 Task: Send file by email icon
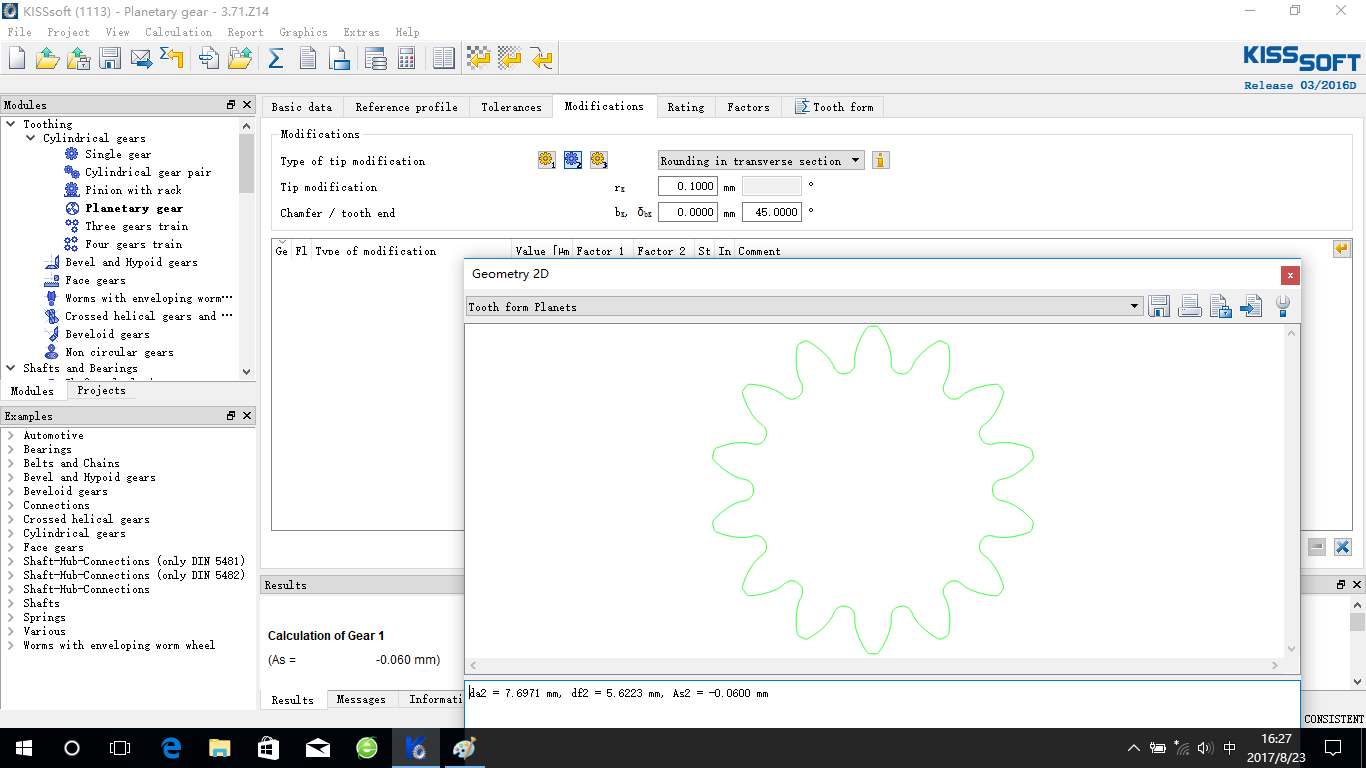(x=141, y=58)
